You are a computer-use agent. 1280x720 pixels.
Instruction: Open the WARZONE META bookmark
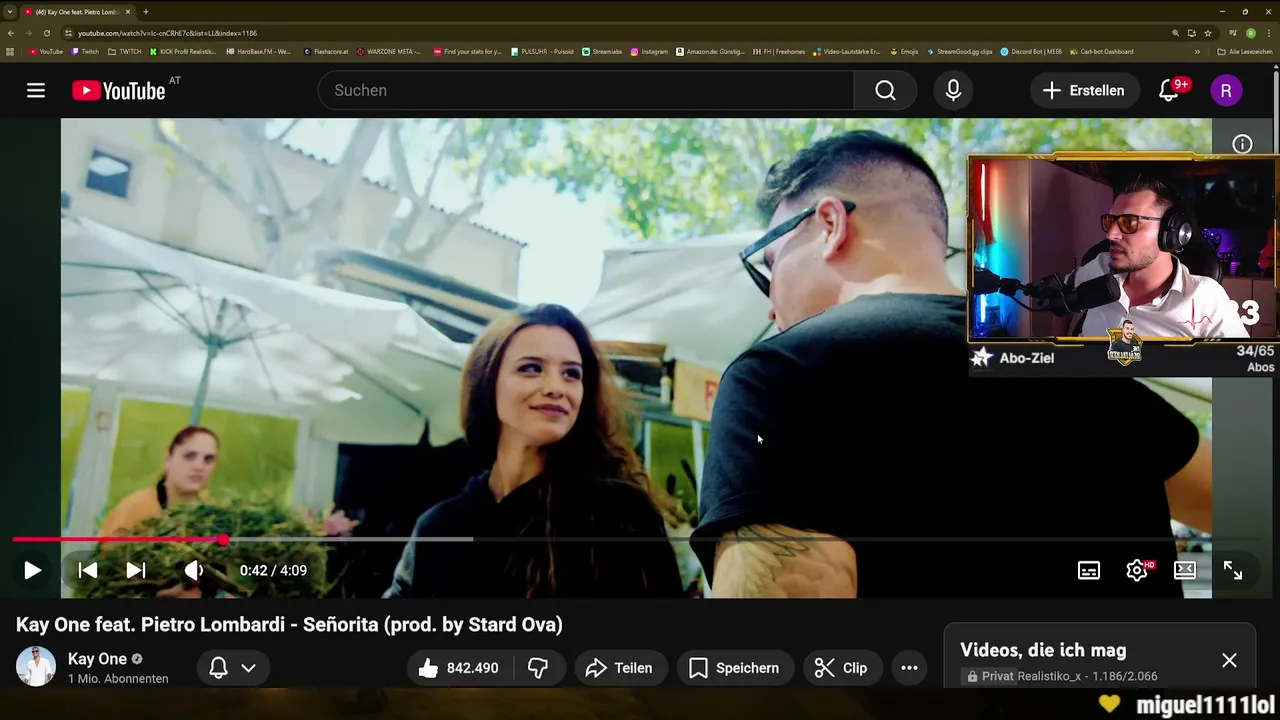[389, 52]
